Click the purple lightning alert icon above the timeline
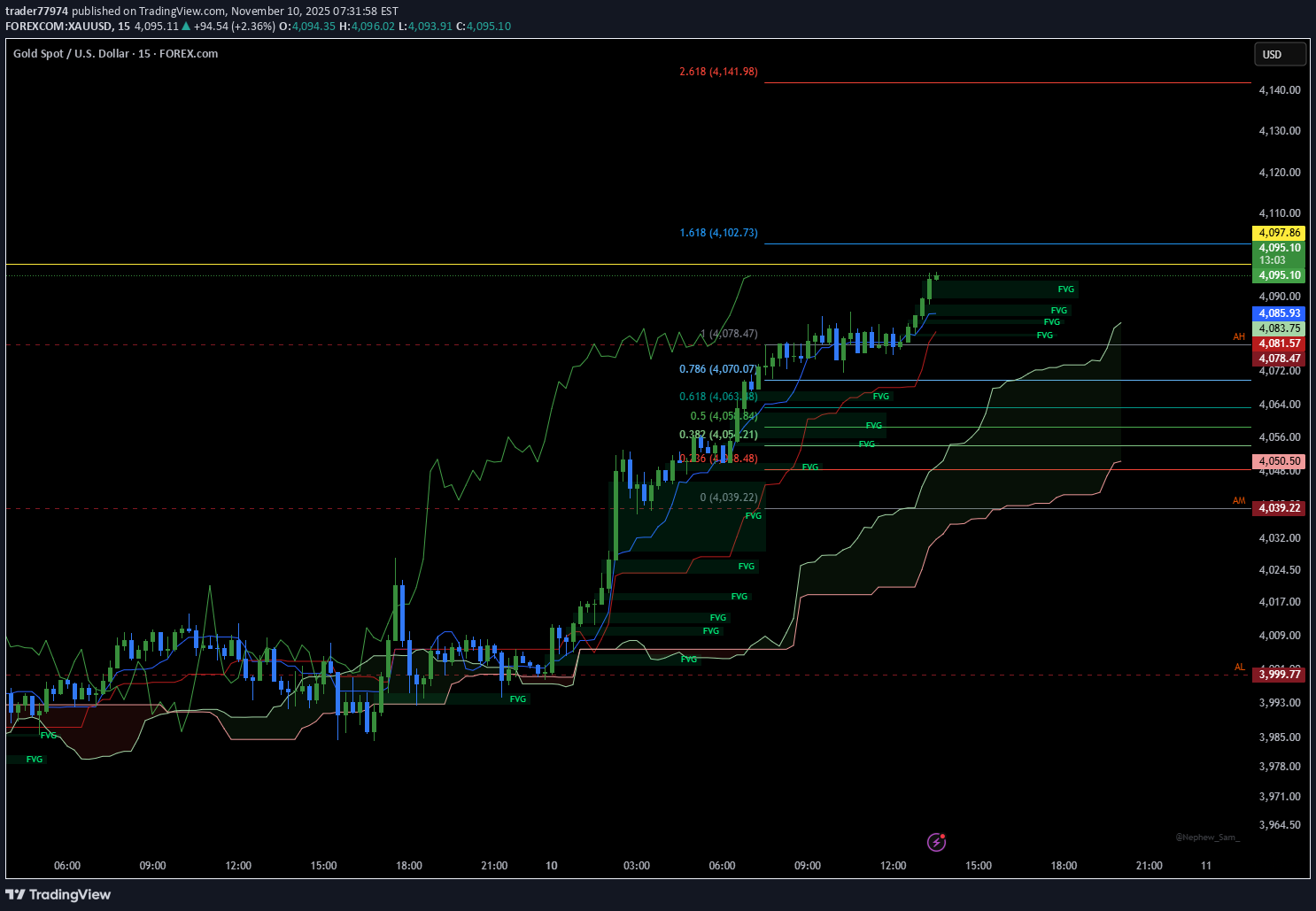 click(936, 842)
